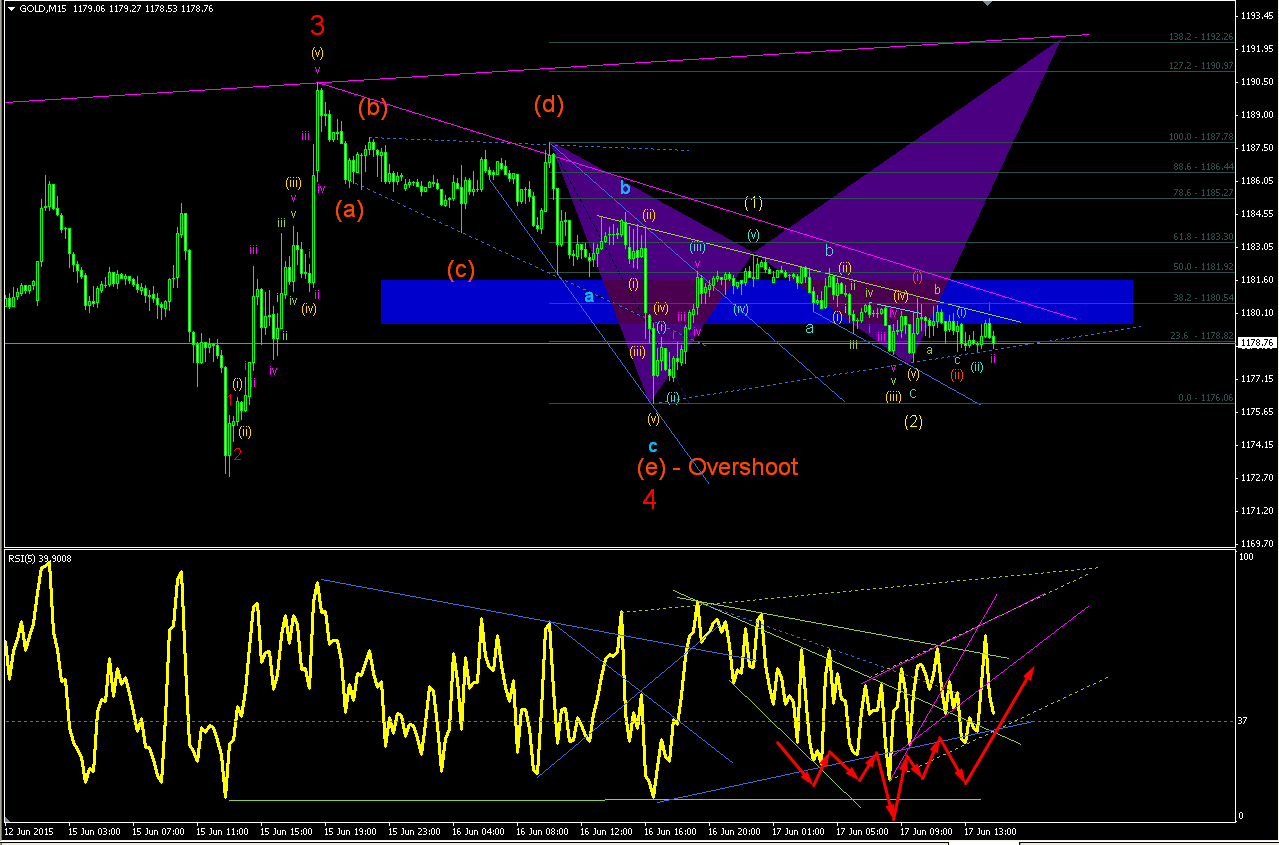Click the orange (c) wave label

tap(460, 269)
